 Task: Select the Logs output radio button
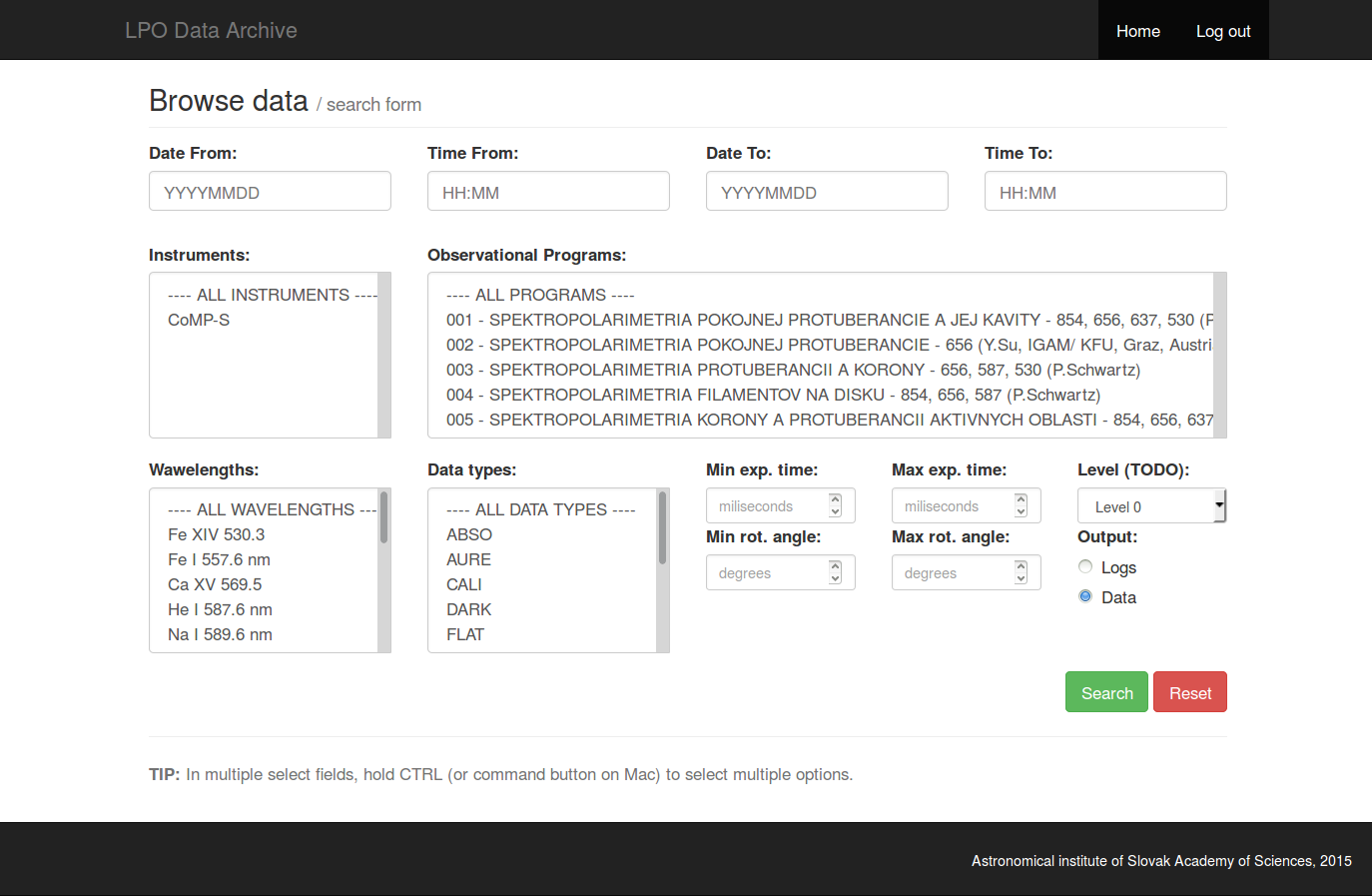pos(1085,567)
